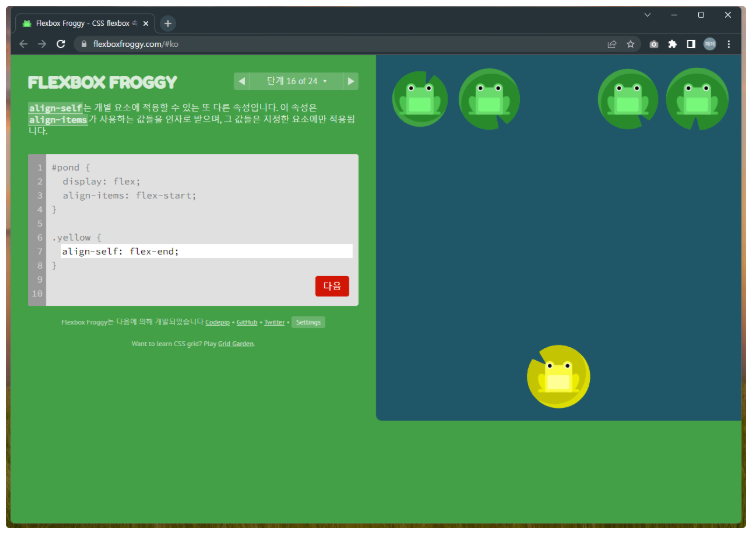Select the third green frog from left

[x=628, y=99]
